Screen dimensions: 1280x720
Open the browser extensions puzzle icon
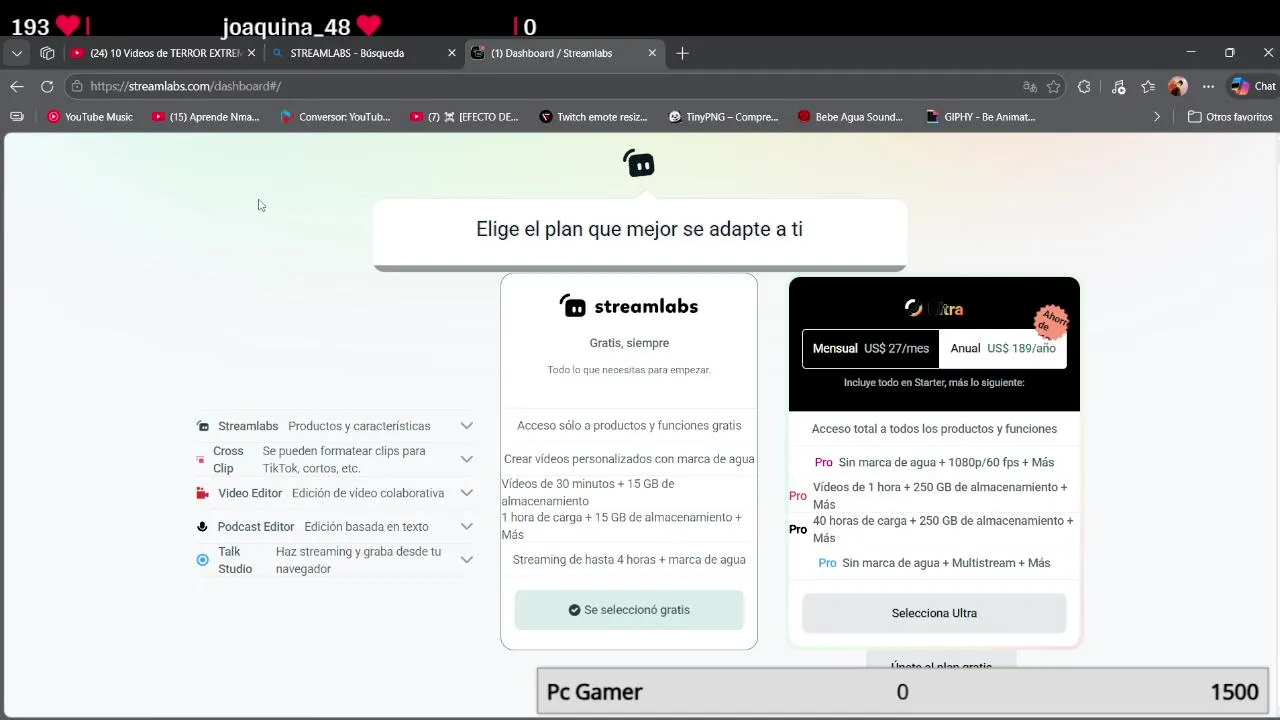point(1084,87)
